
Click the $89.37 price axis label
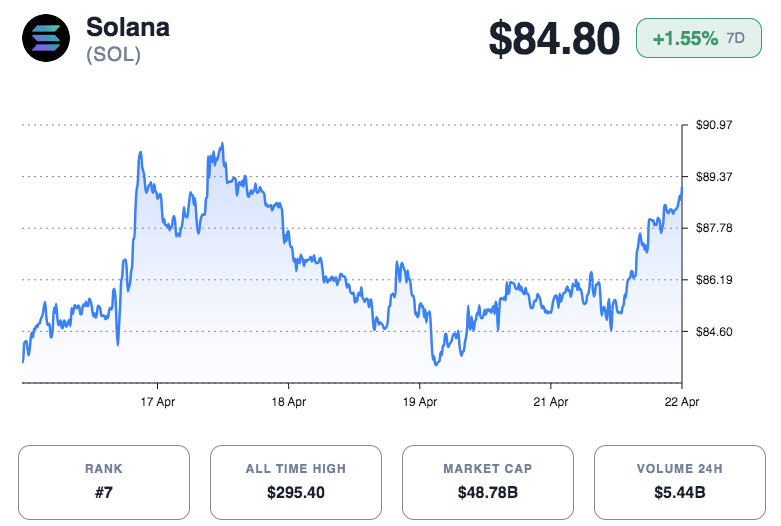[x=714, y=177]
